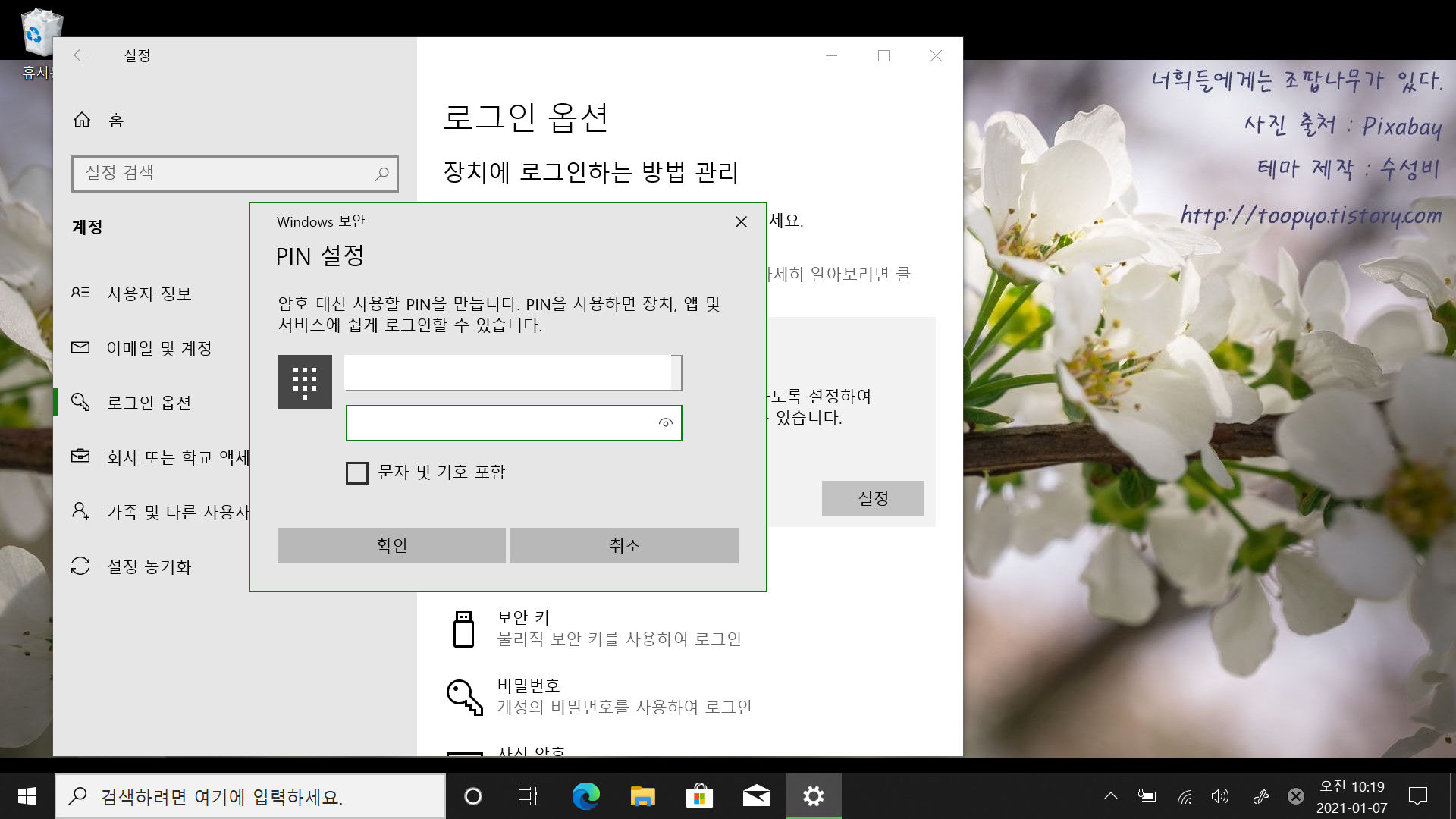Click the confirm PIN input field

tap(500, 423)
